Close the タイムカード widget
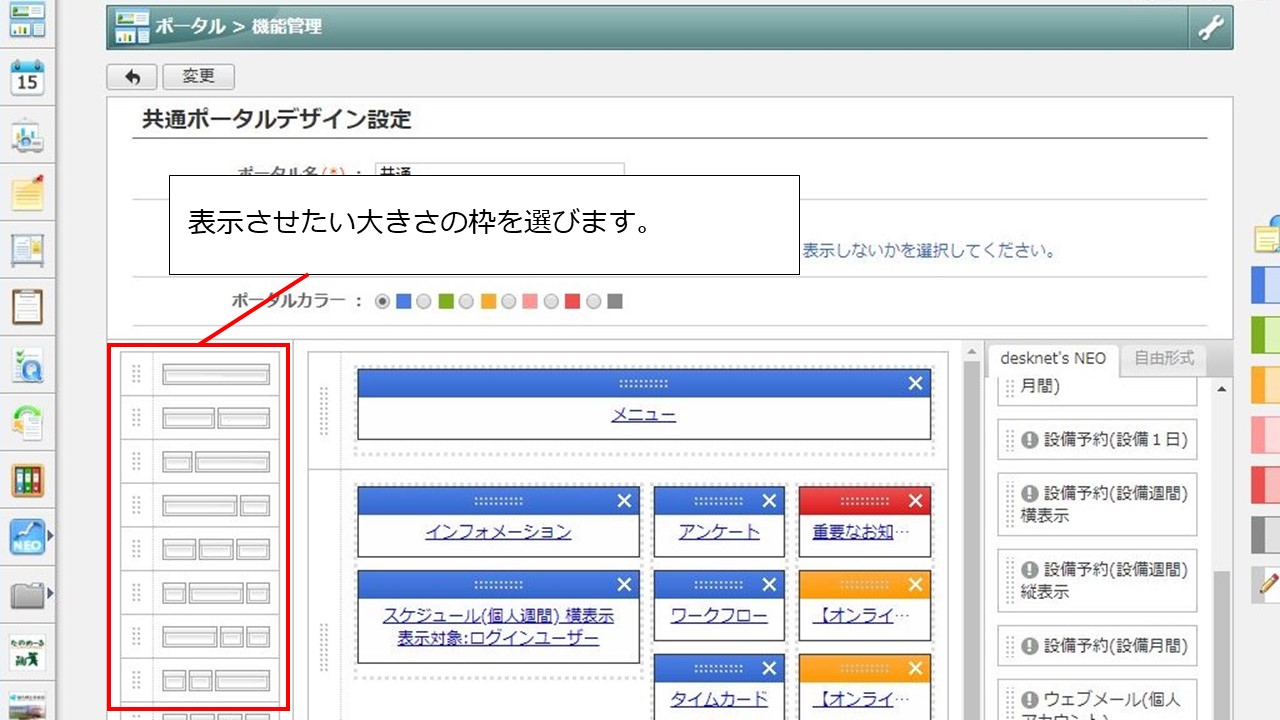This screenshot has height=720, width=1280. coord(769,669)
